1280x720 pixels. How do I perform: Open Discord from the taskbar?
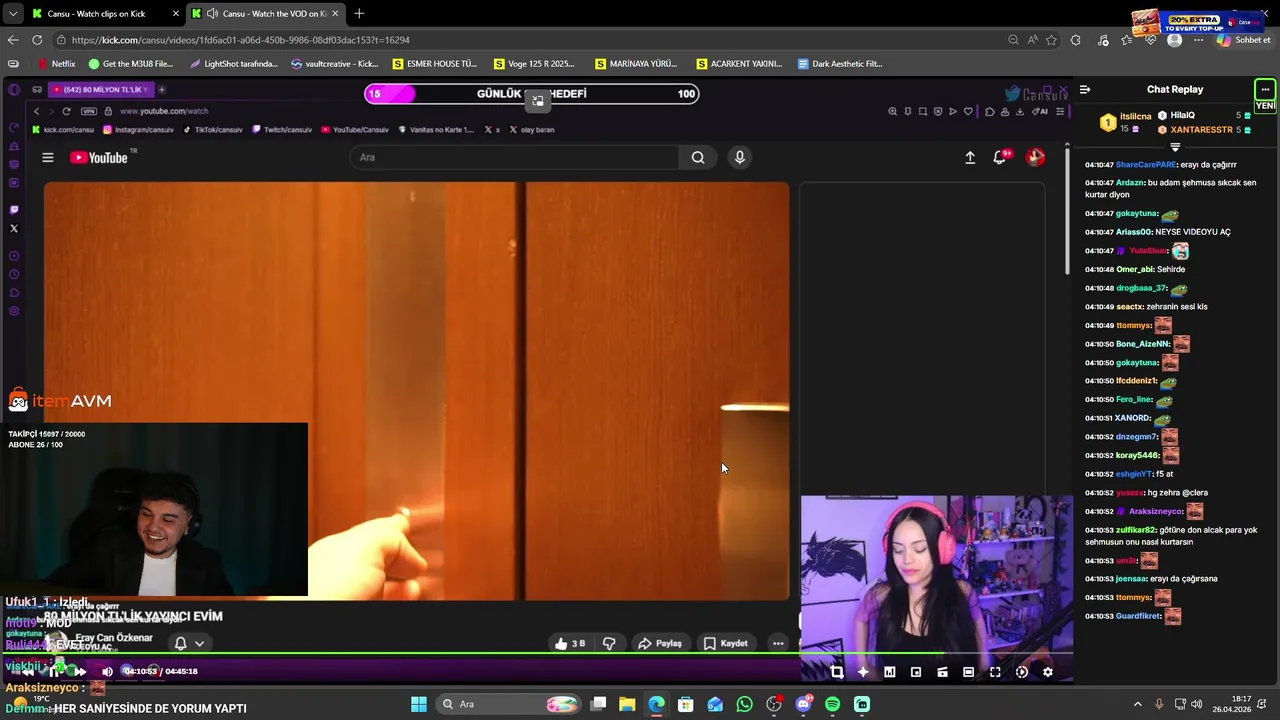click(803, 704)
